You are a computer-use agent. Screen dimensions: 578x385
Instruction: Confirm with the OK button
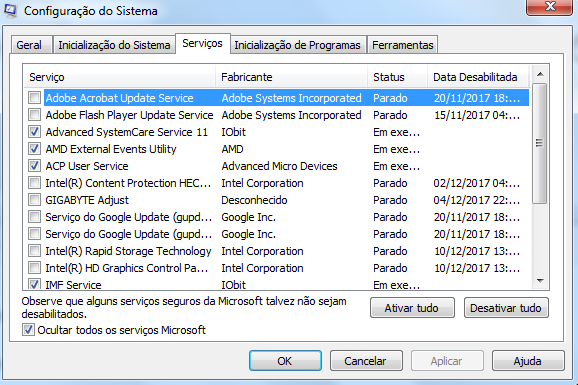pyautogui.click(x=285, y=361)
